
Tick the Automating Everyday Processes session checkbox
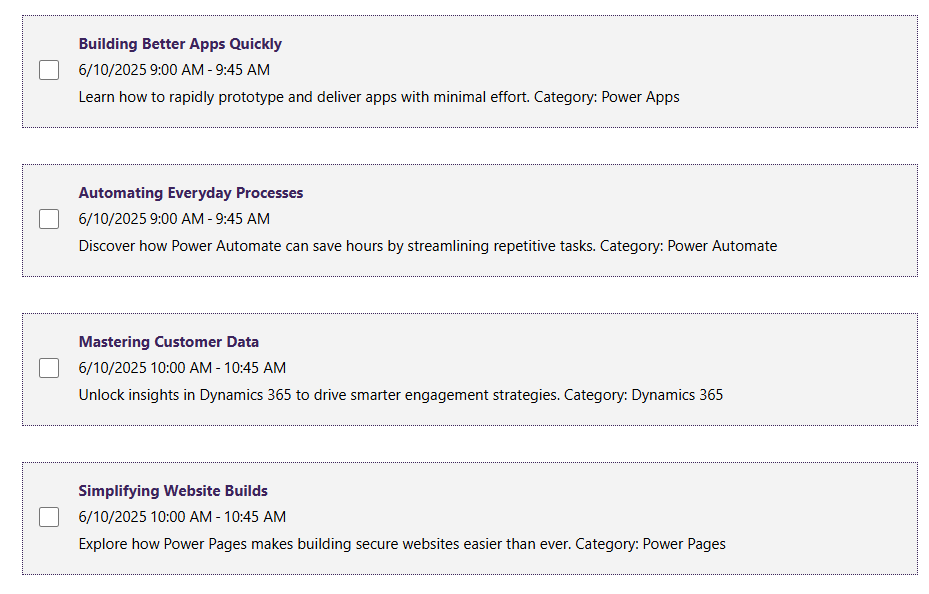[49, 219]
